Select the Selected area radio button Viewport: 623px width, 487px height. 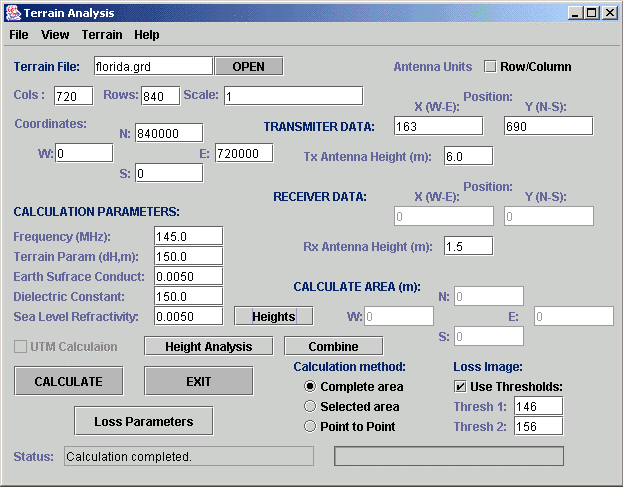pyautogui.click(x=310, y=406)
